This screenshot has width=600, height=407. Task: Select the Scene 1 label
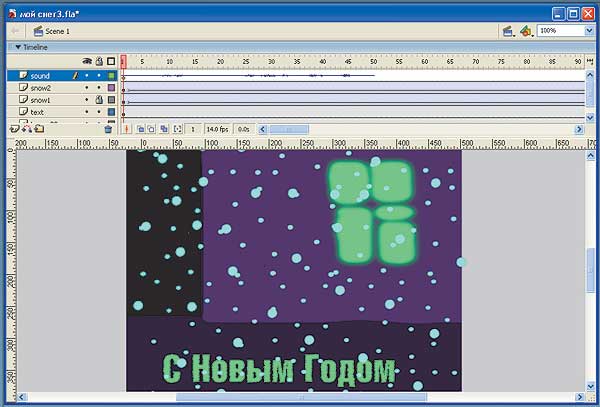57,31
